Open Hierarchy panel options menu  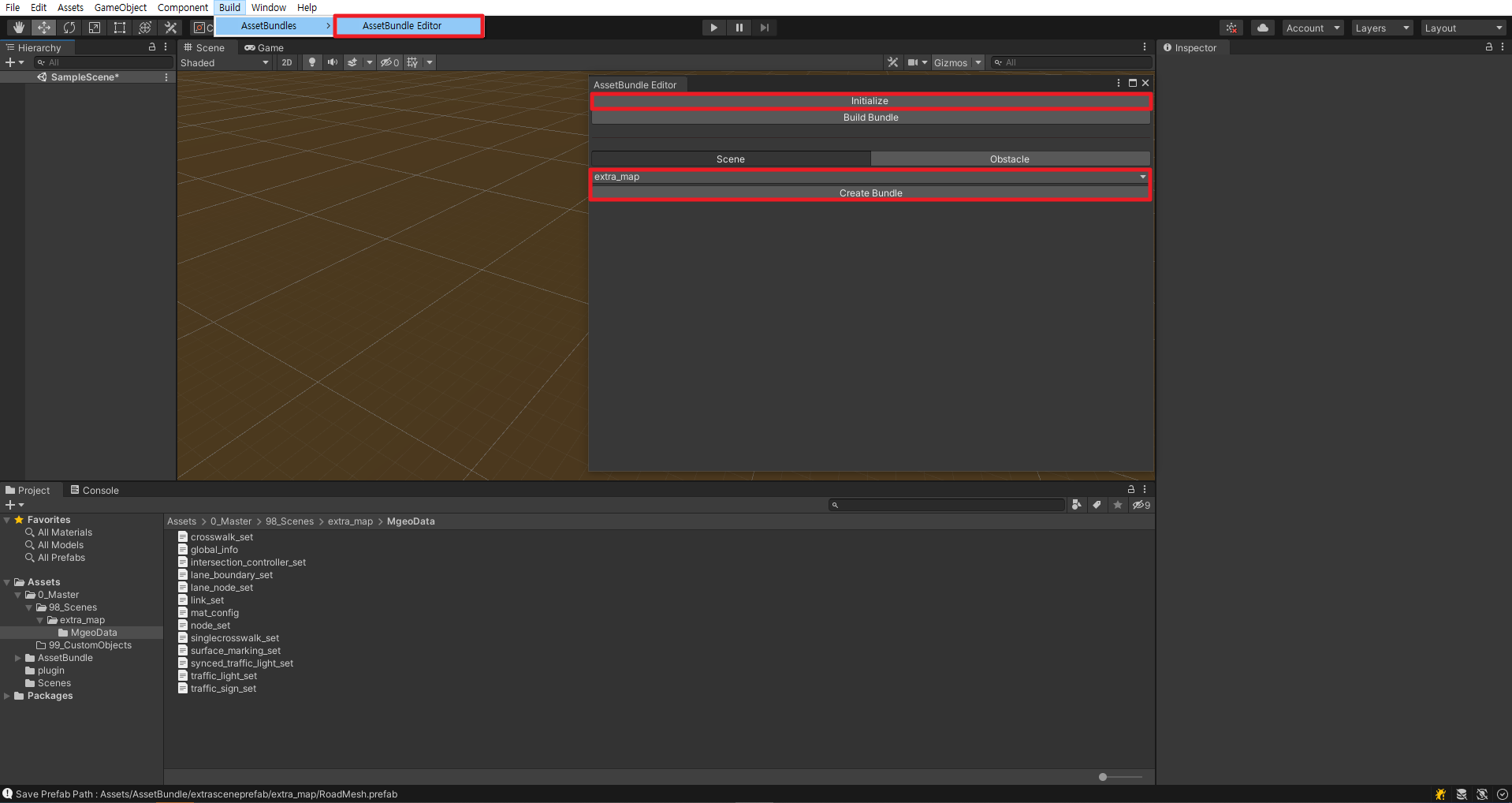[x=166, y=47]
